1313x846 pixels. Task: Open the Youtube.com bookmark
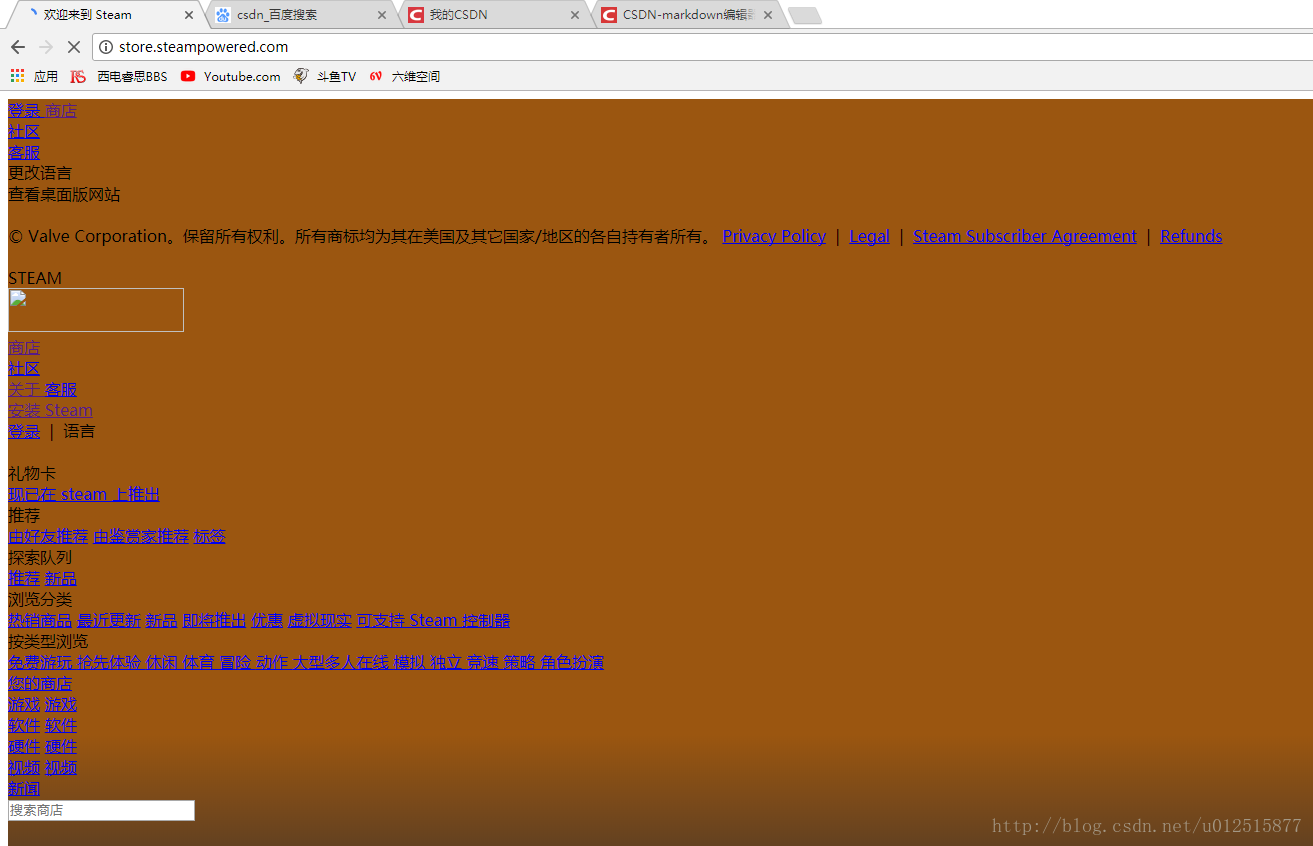[x=231, y=76]
